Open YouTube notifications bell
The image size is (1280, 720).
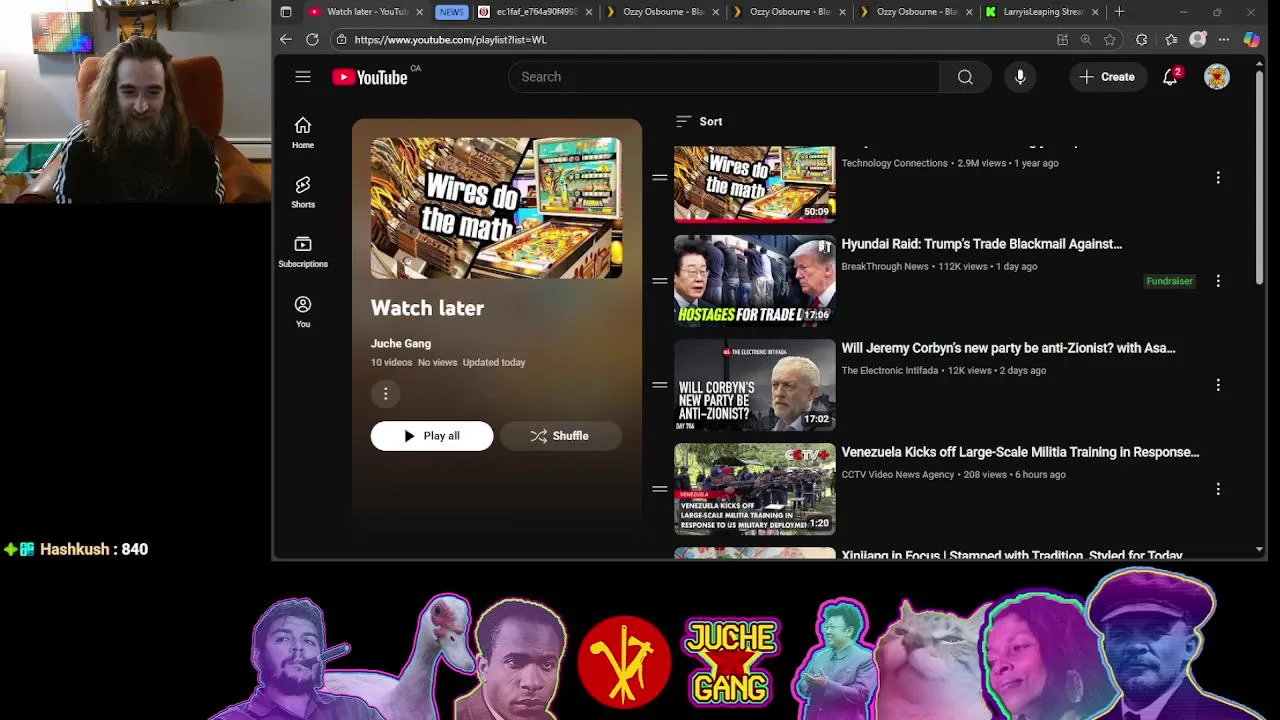pos(1170,77)
